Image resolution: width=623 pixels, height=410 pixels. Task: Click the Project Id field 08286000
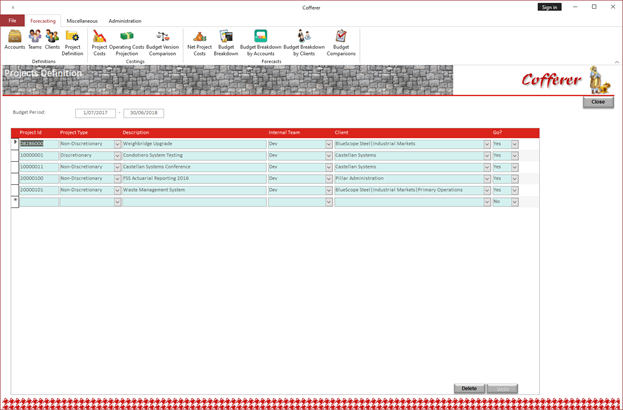(x=39, y=144)
